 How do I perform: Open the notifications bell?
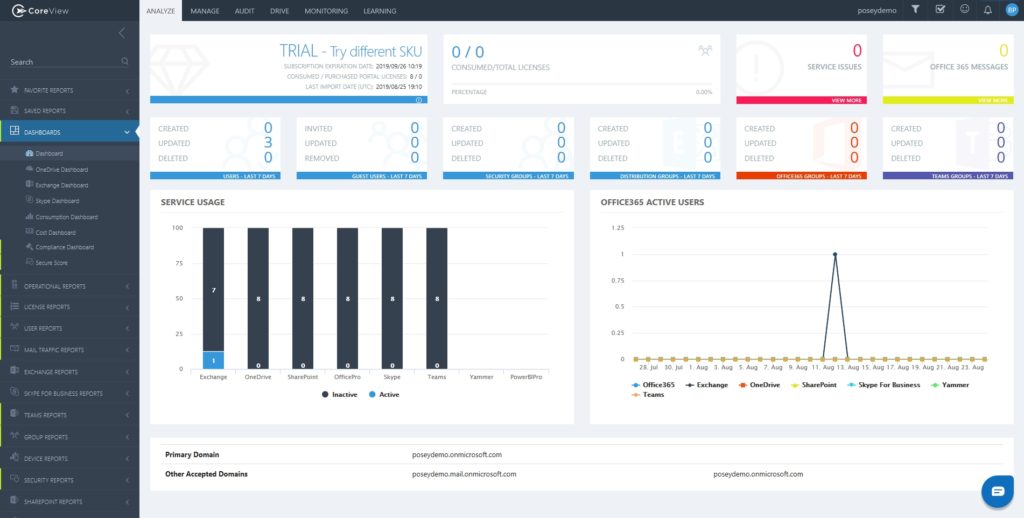click(988, 10)
